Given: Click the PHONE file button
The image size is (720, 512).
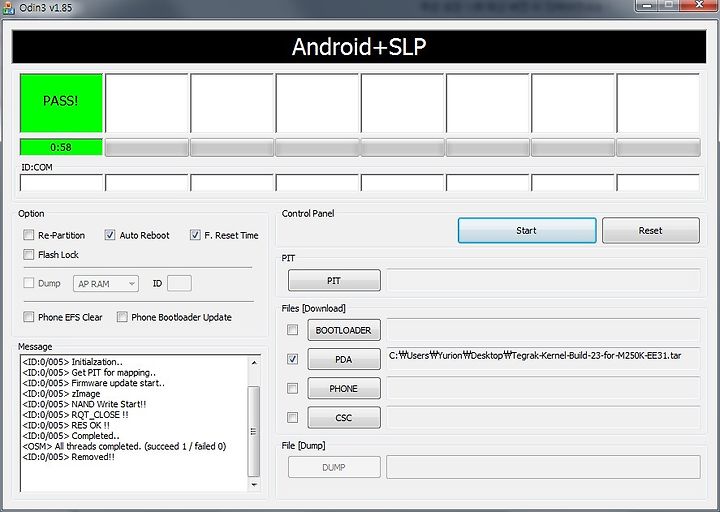Looking at the screenshot, I should pyautogui.click(x=344, y=388).
